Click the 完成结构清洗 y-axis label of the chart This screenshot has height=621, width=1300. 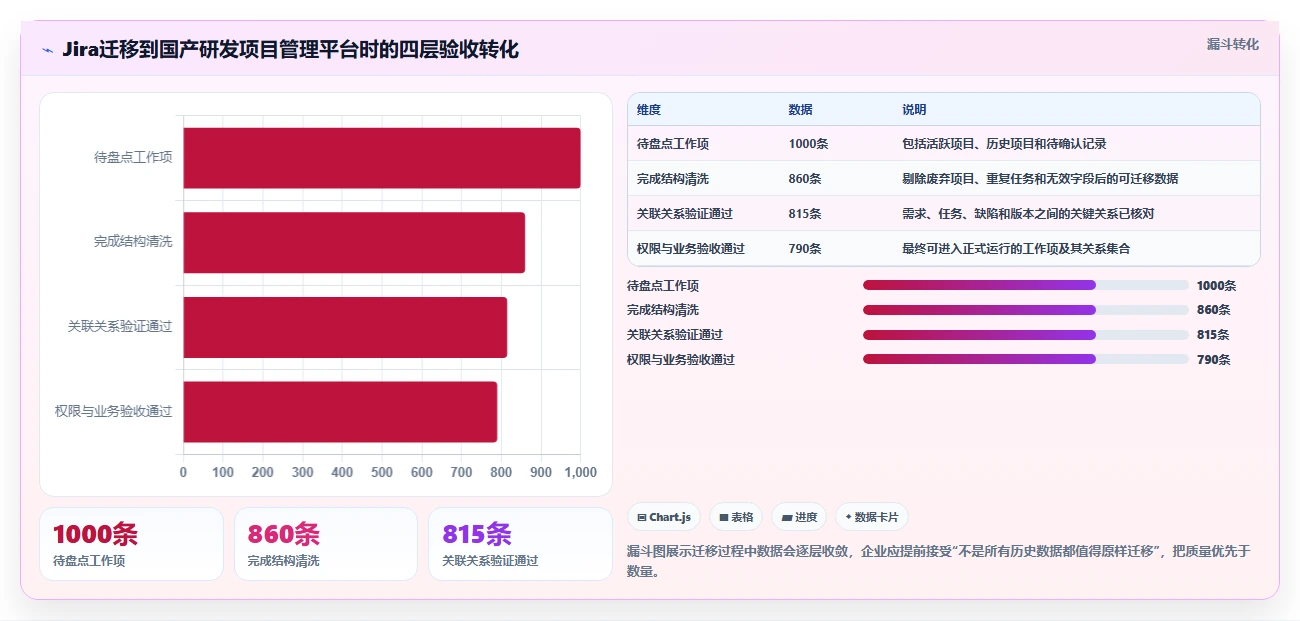tap(133, 242)
